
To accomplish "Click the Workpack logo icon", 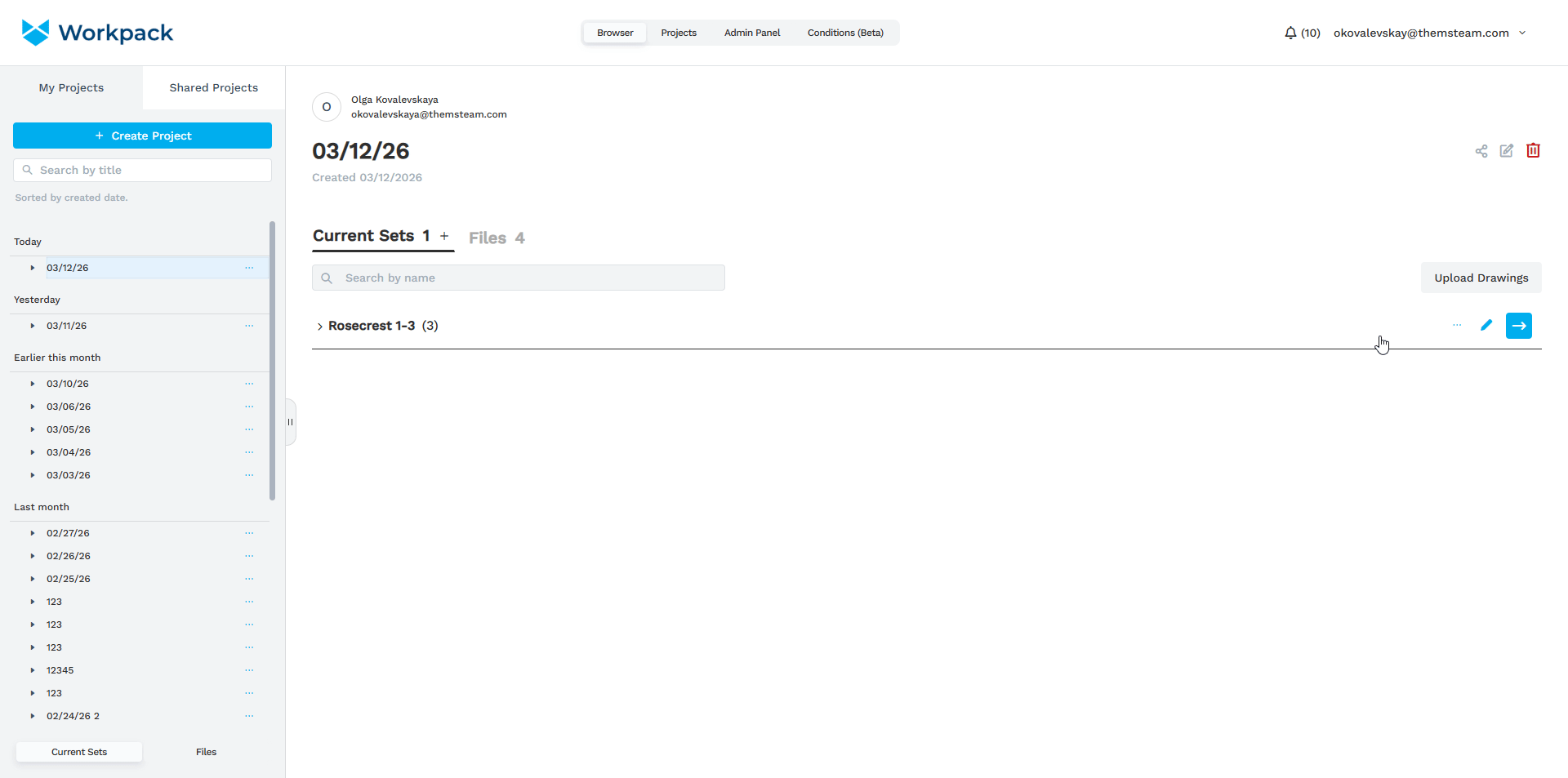I will click(36, 32).
